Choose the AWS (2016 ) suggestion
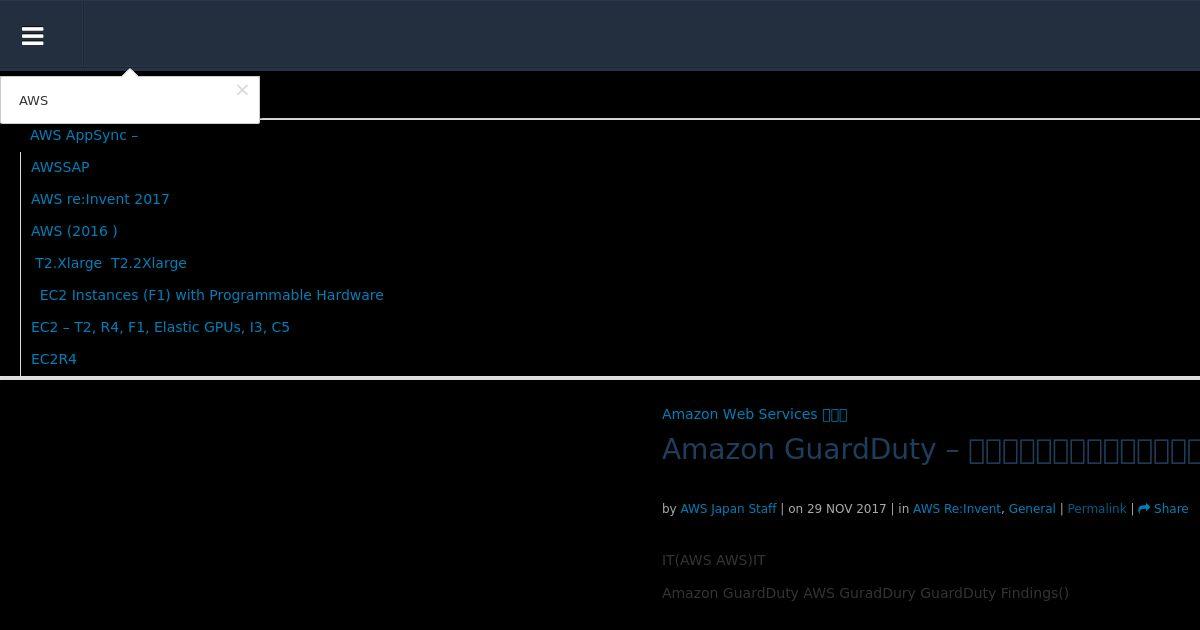The width and height of the screenshot is (1200, 630). point(74,231)
